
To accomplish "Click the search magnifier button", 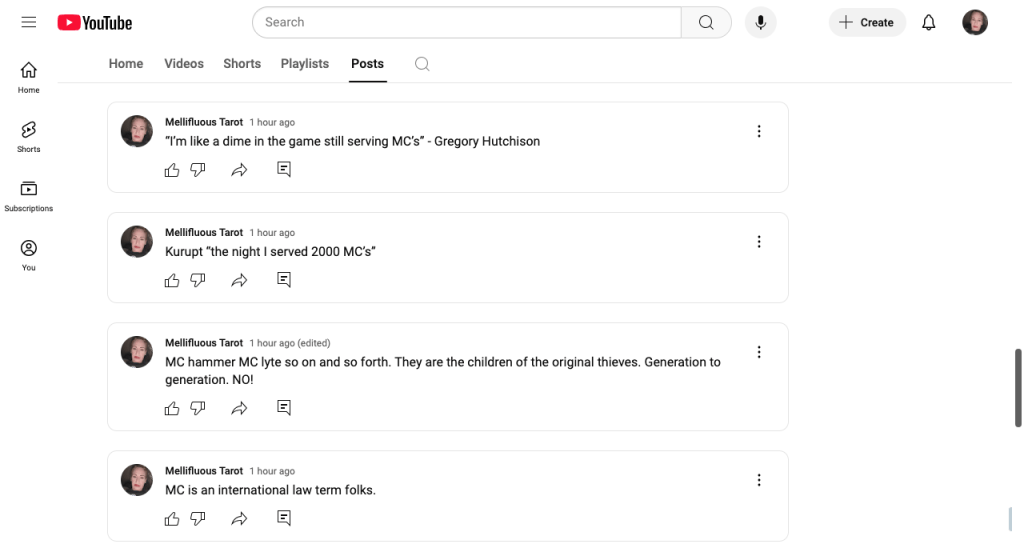I will tap(706, 22).
